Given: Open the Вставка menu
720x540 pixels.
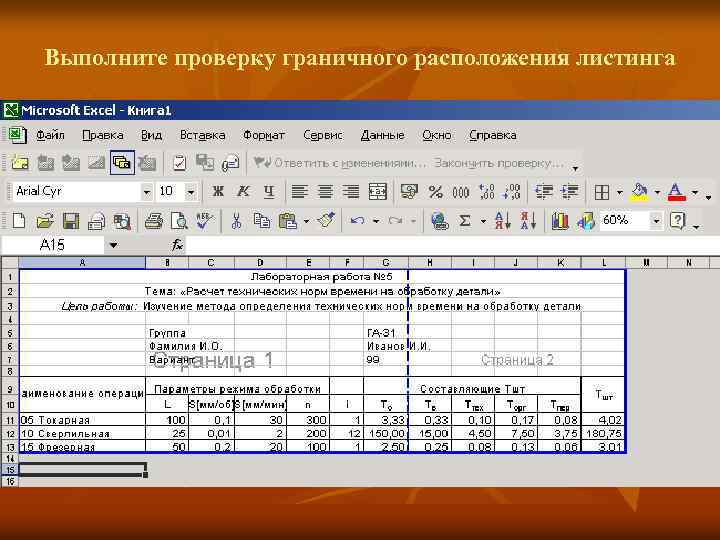Looking at the screenshot, I should click(202, 135).
